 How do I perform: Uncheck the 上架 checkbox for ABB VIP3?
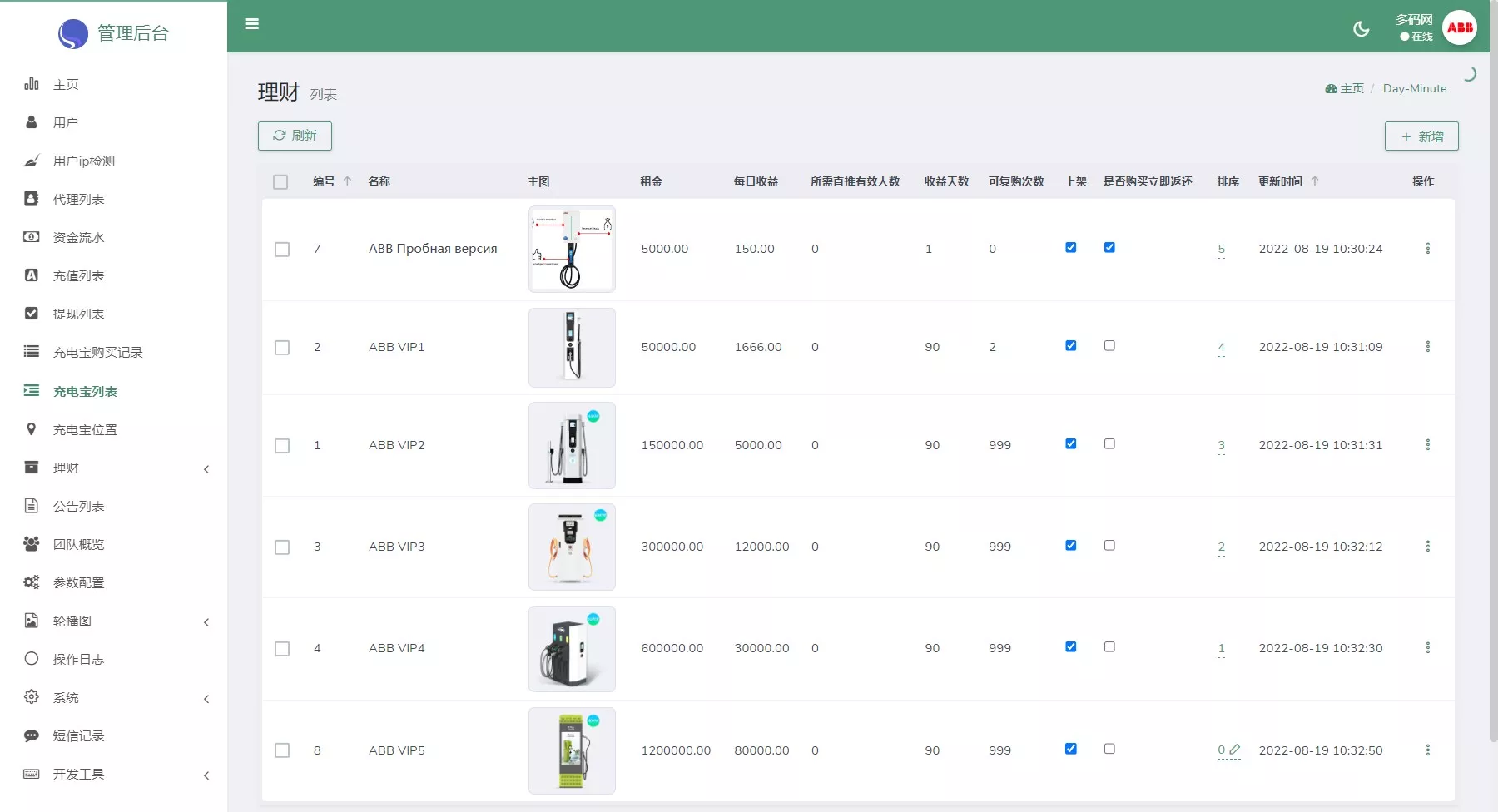(1071, 546)
